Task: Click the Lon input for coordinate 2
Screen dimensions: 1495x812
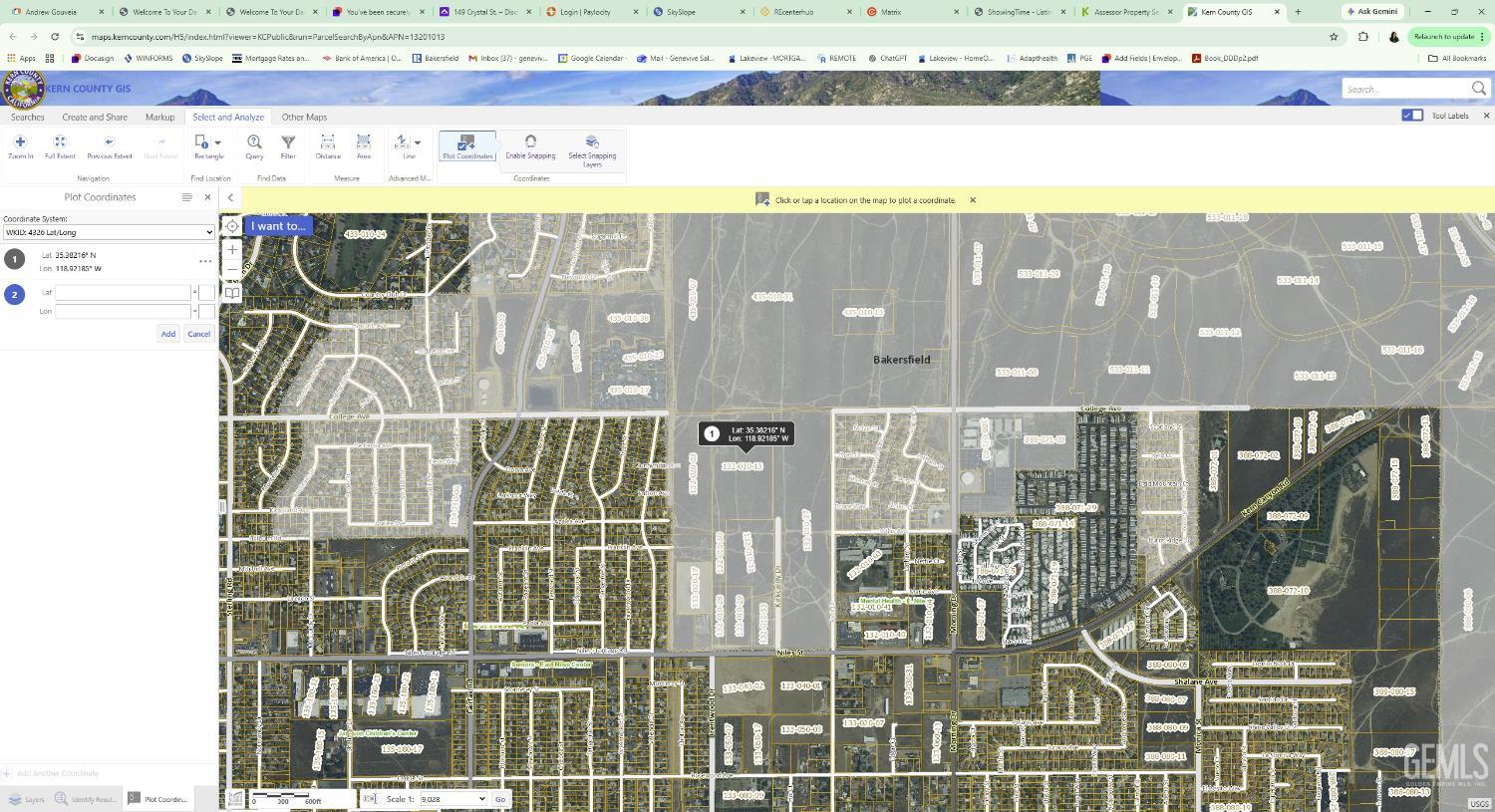Action: coord(123,311)
